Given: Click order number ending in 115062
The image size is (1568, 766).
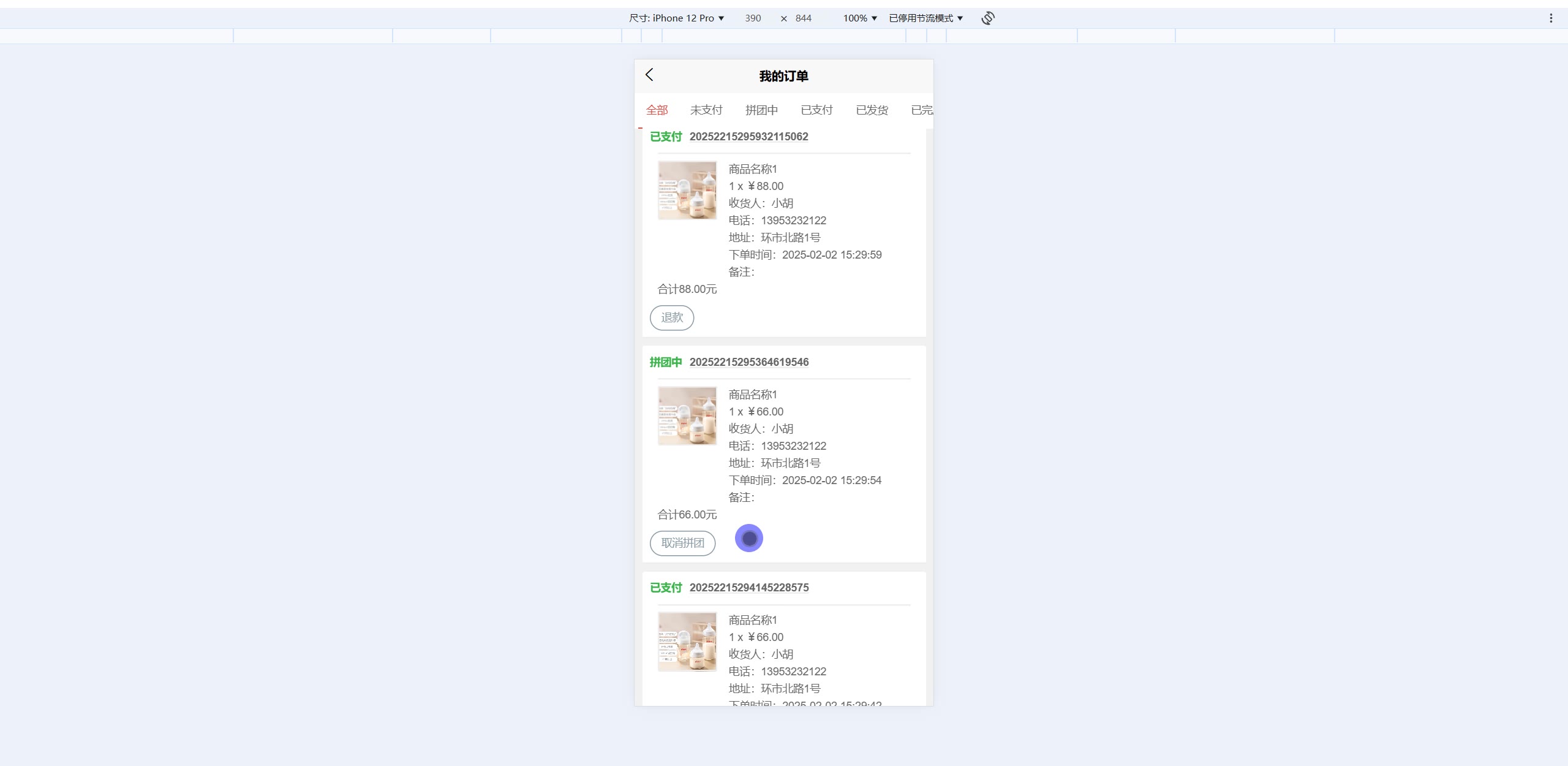Looking at the screenshot, I should 748,137.
